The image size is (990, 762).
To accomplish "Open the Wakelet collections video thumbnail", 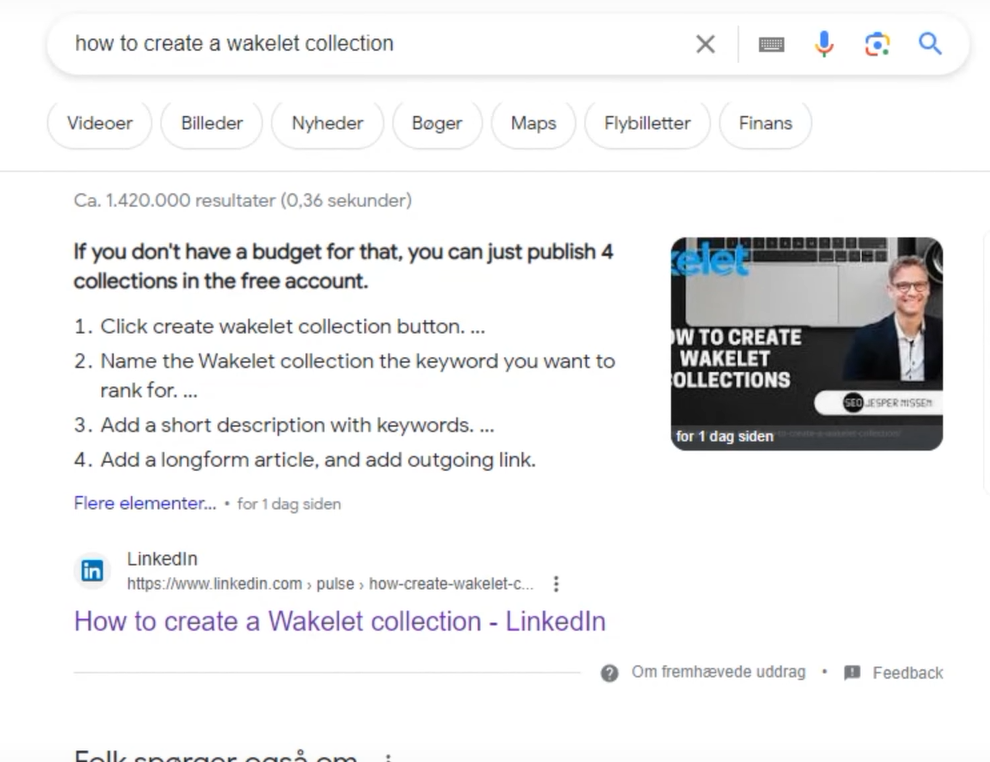I will (806, 343).
